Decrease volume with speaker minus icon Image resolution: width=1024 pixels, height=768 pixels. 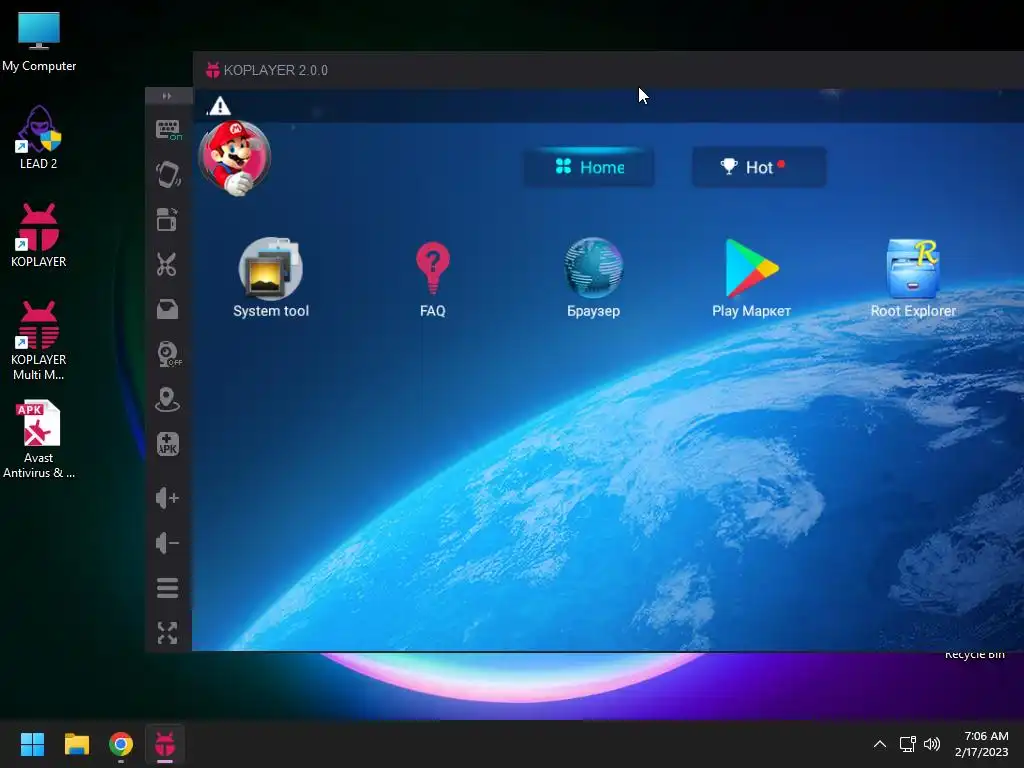click(x=167, y=543)
